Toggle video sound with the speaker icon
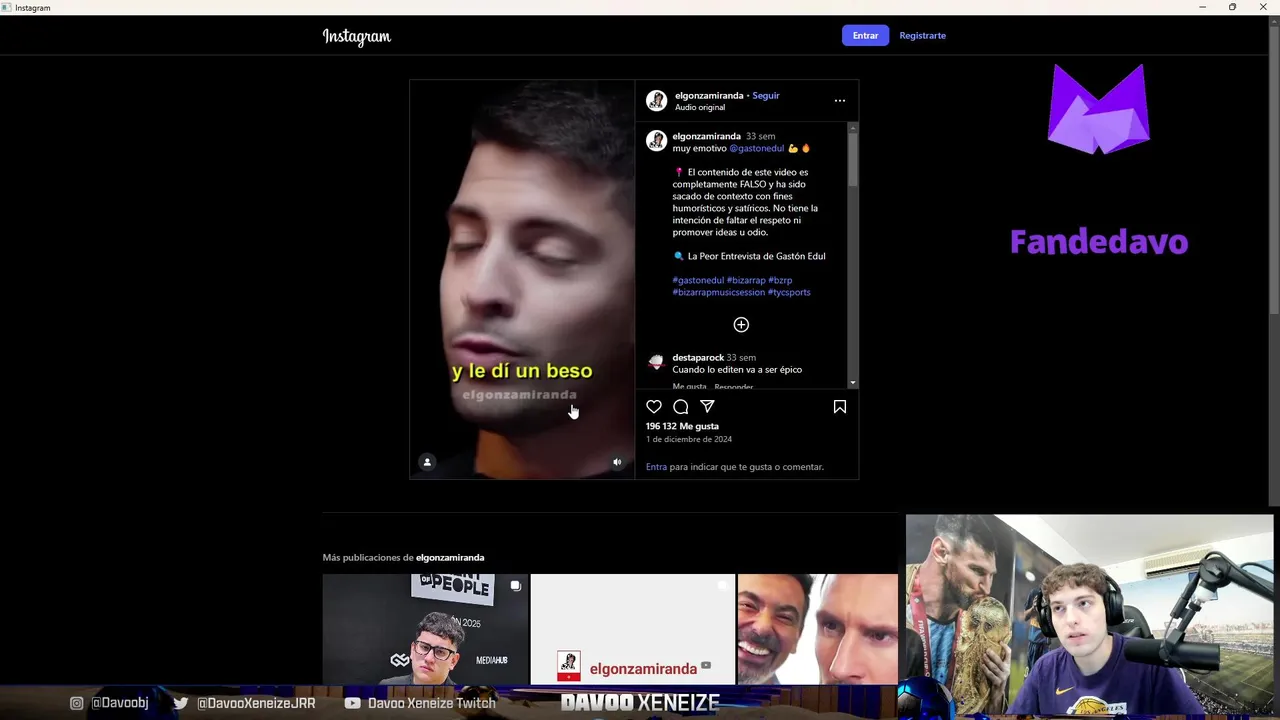This screenshot has width=1280, height=720. click(x=617, y=462)
